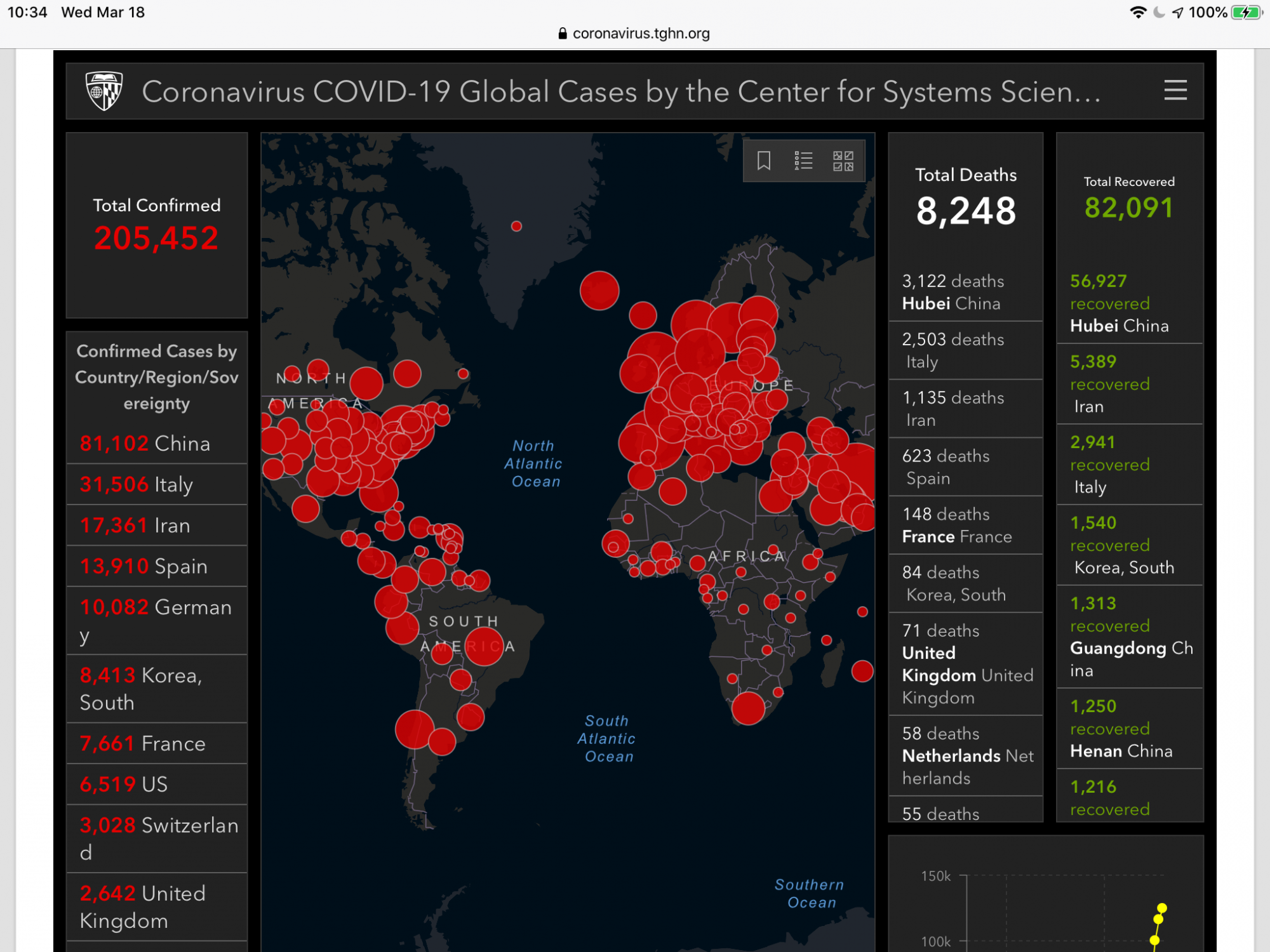
Task: Show the map legend list icon
Action: (x=803, y=161)
